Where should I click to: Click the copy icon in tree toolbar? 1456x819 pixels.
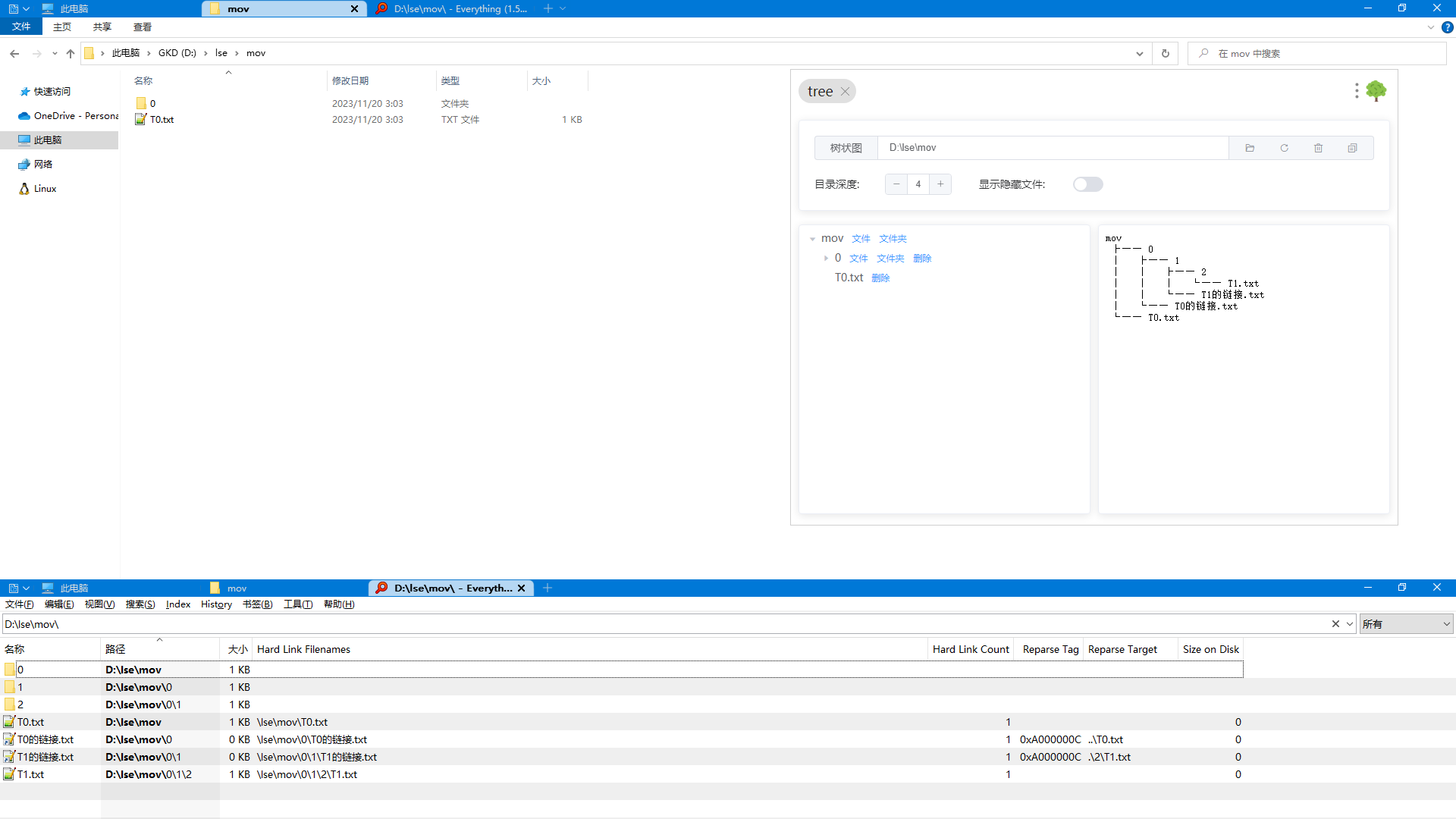tap(1352, 148)
